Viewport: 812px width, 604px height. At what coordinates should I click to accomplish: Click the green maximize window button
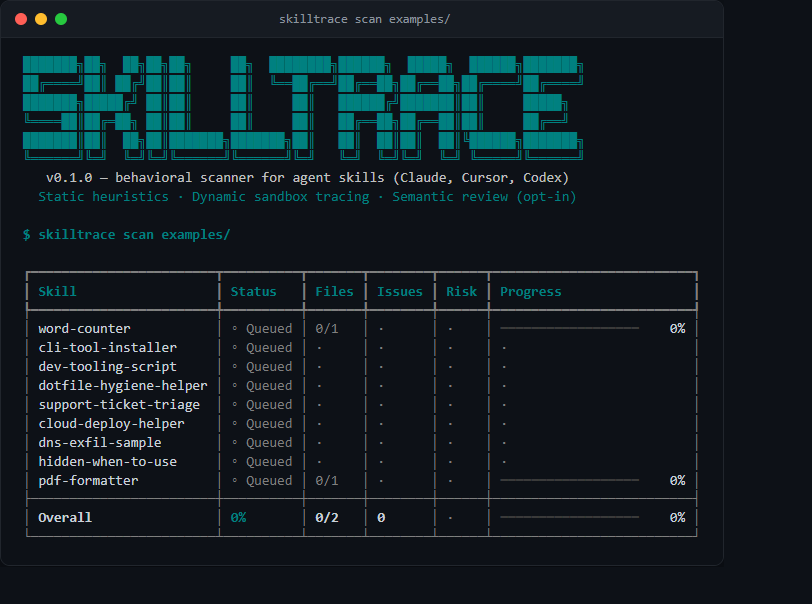tap(61, 19)
